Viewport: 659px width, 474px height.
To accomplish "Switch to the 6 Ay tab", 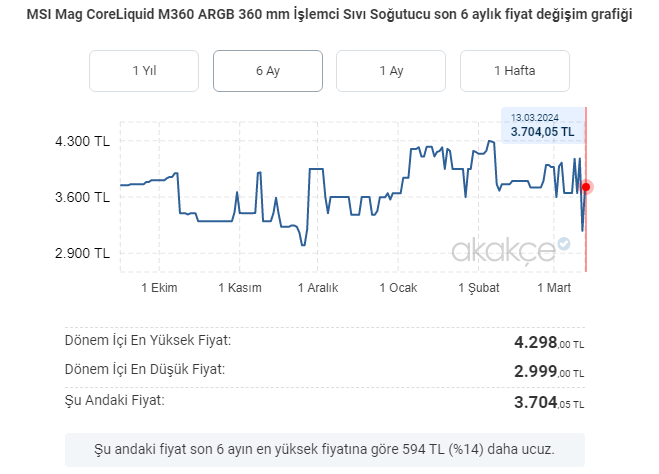I will [268, 71].
